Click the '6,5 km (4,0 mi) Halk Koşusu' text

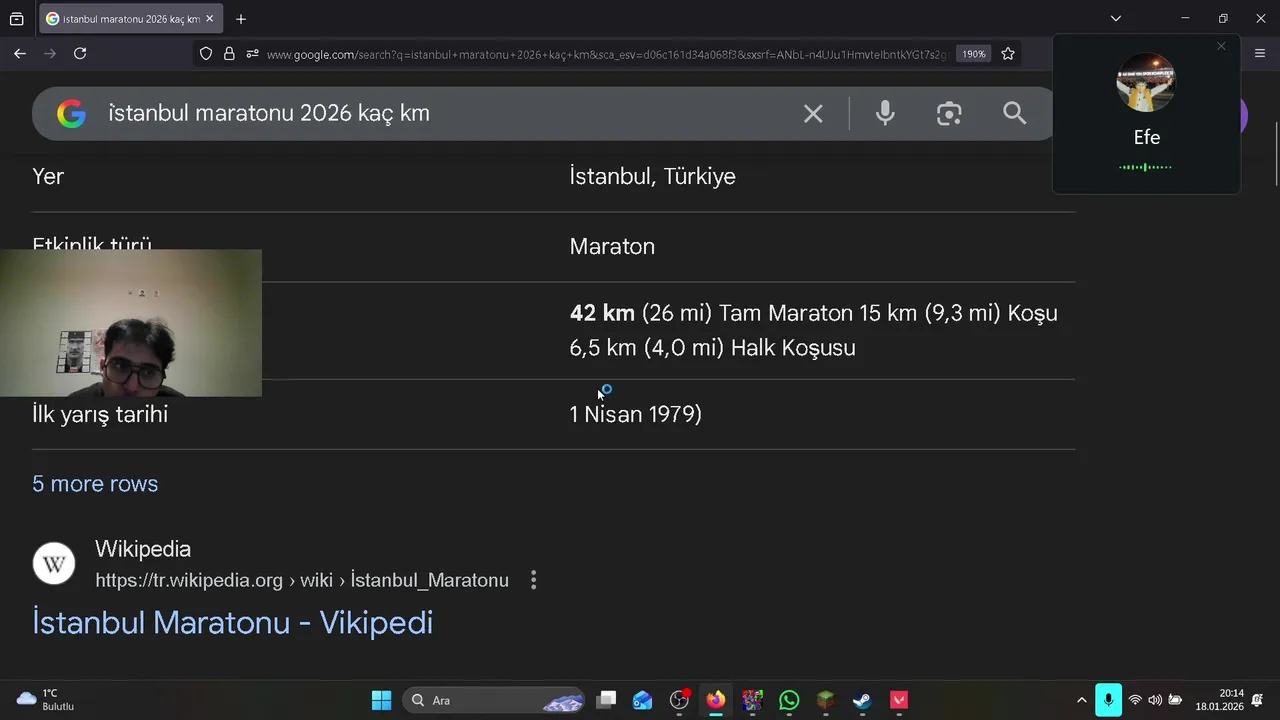click(x=712, y=348)
